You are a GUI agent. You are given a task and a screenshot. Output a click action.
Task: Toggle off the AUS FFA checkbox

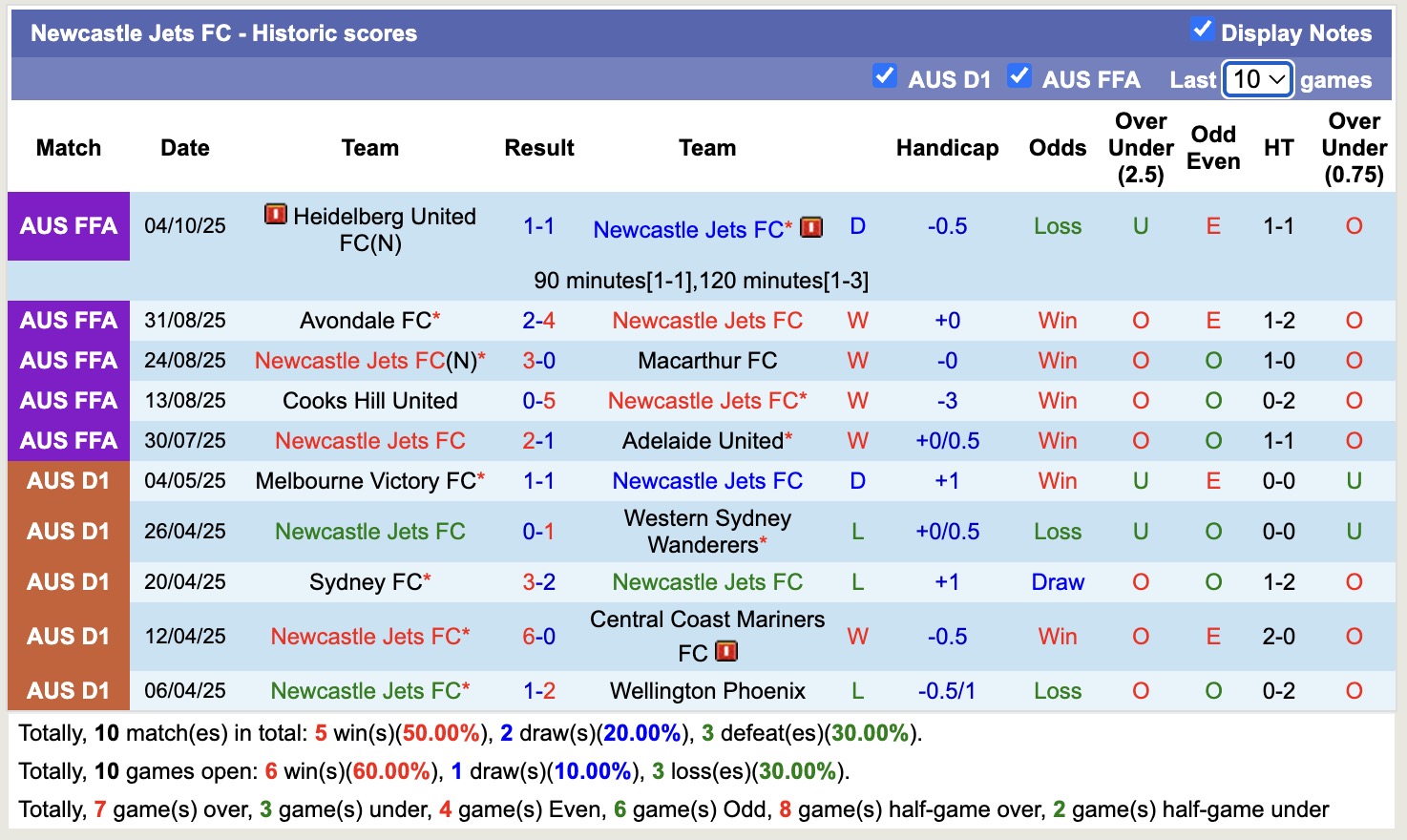pyautogui.click(x=1020, y=74)
